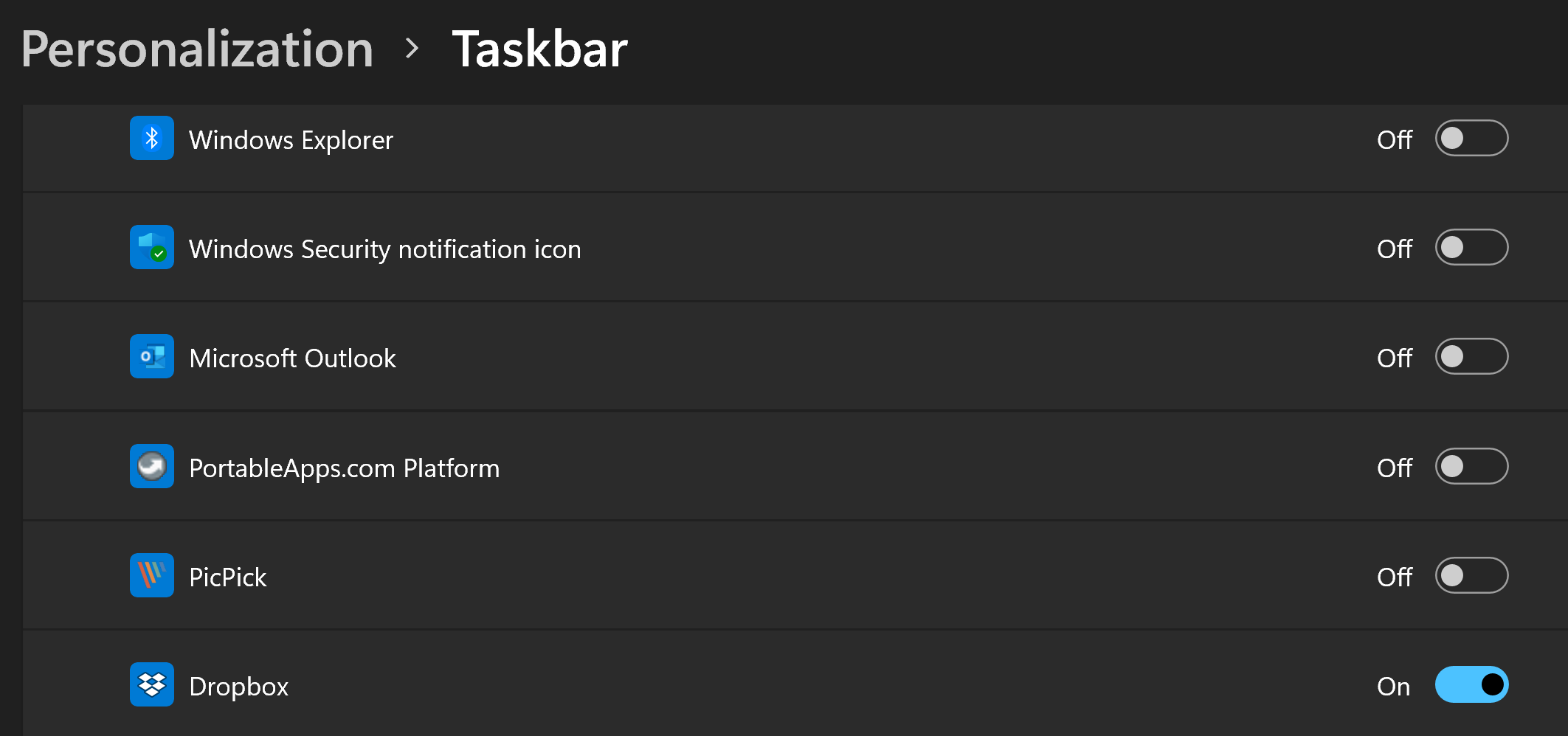
Task: Click the breadcrumb chevron separator
Action: pos(412,49)
